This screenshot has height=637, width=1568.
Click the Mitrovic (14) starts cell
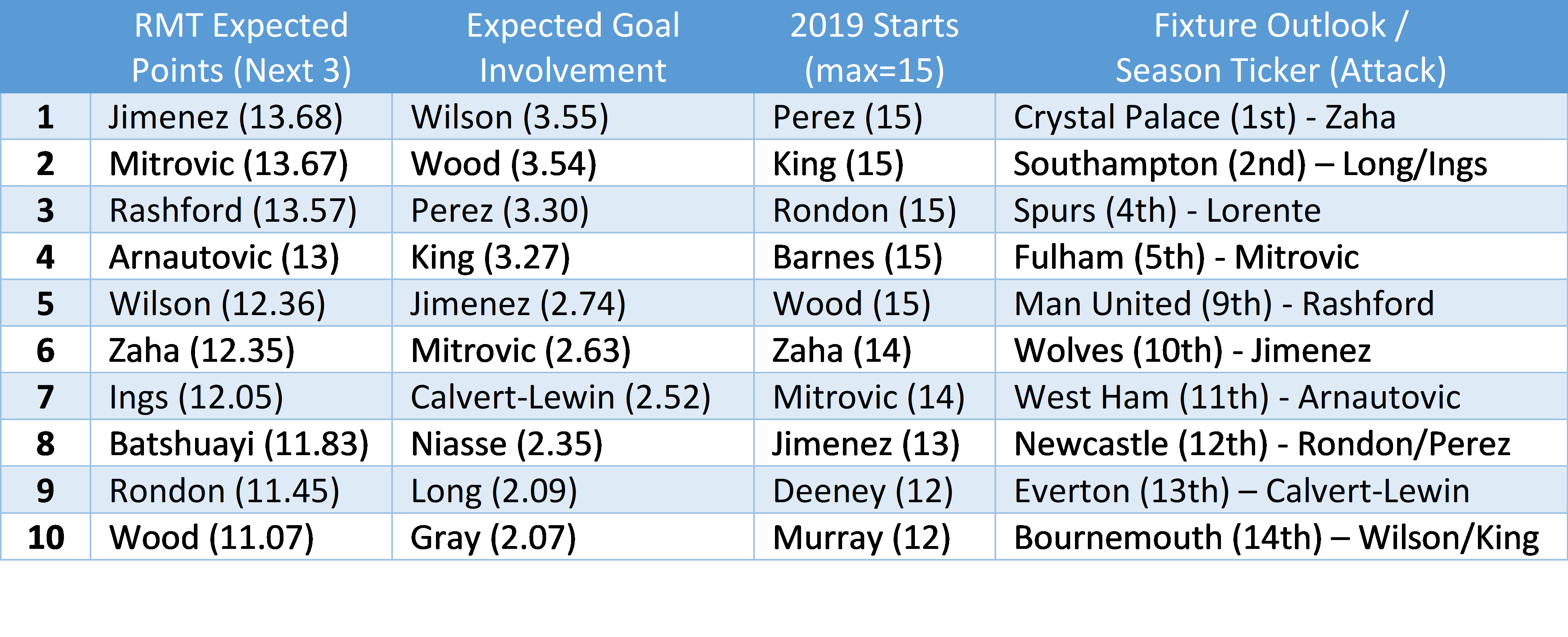869,398
